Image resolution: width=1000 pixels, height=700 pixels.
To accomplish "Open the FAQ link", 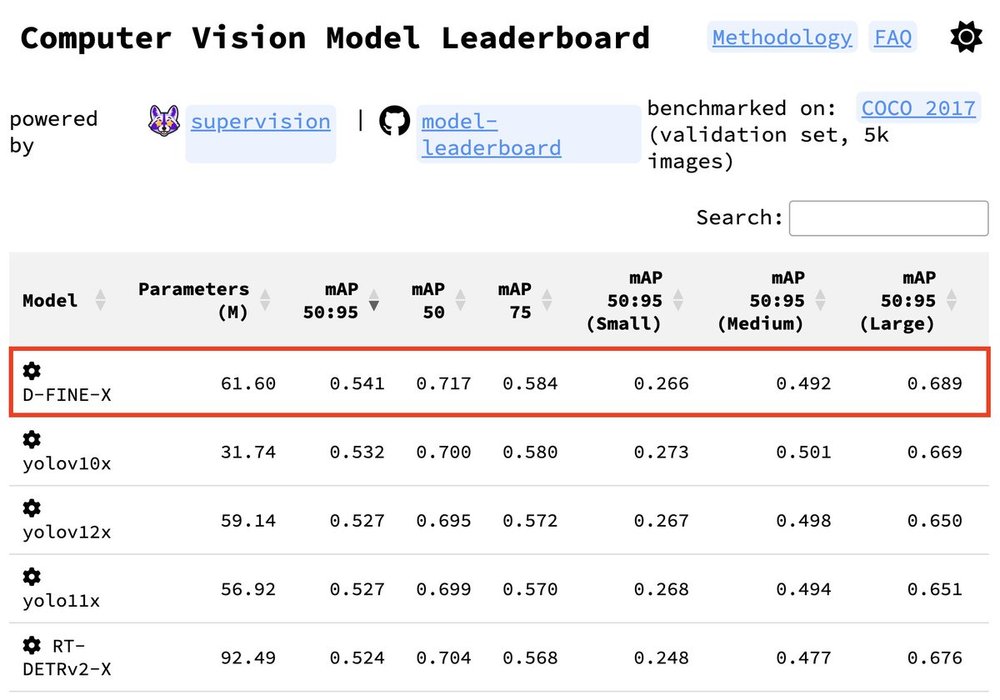I will [893, 38].
